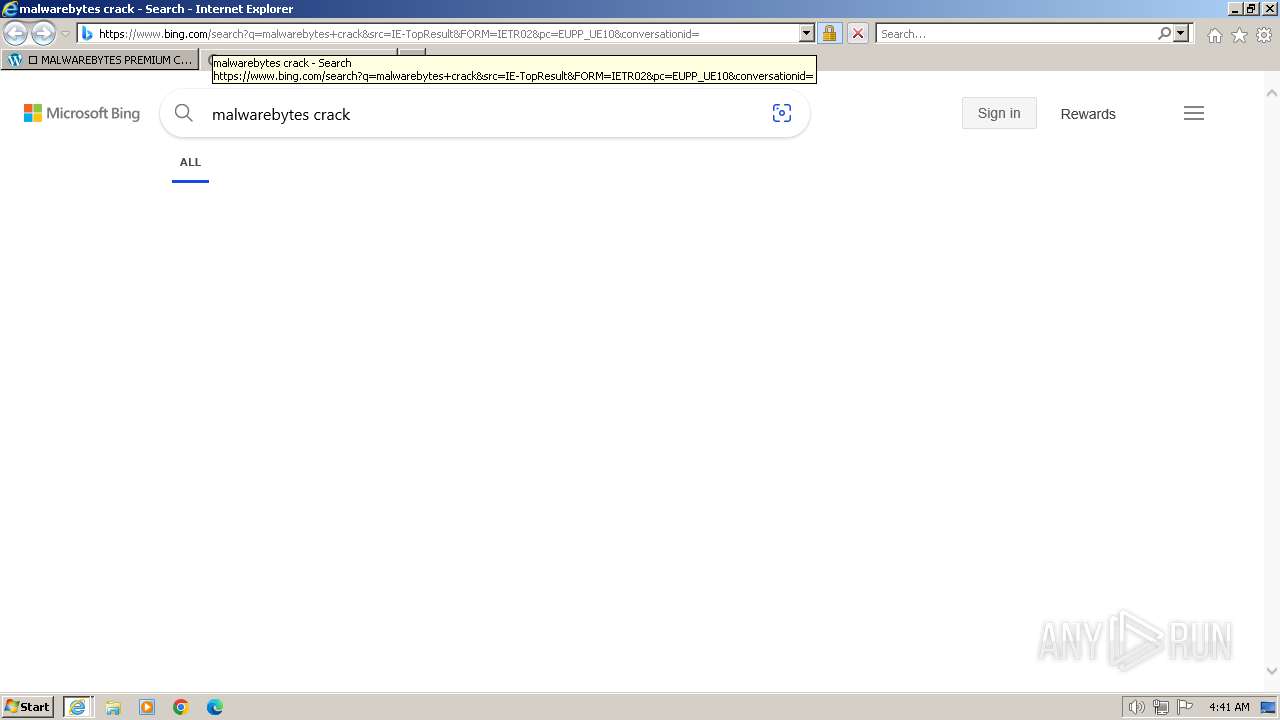Open the volume speaker tray icon
Screen dimensions: 1280x720
[1136, 707]
